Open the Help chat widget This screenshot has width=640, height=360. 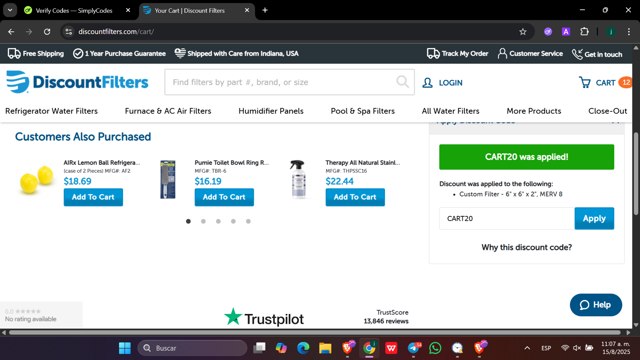pyautogui.click(x=596, y=305)
